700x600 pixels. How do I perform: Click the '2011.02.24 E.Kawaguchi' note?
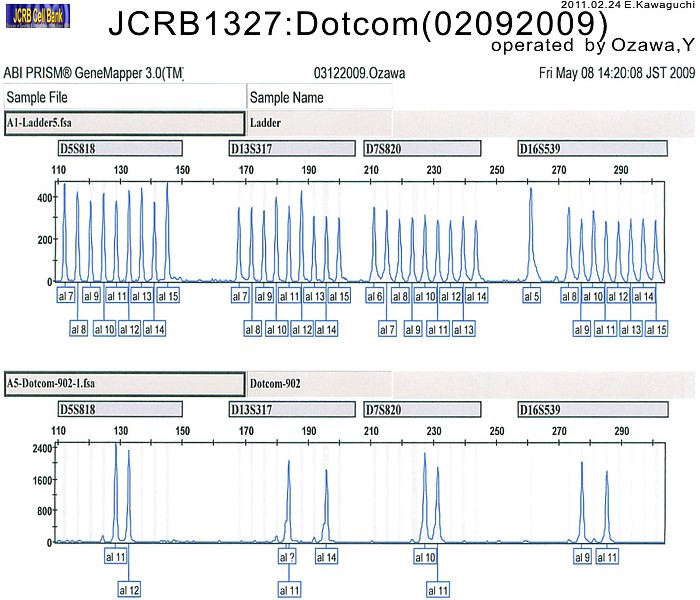point(628,4)
